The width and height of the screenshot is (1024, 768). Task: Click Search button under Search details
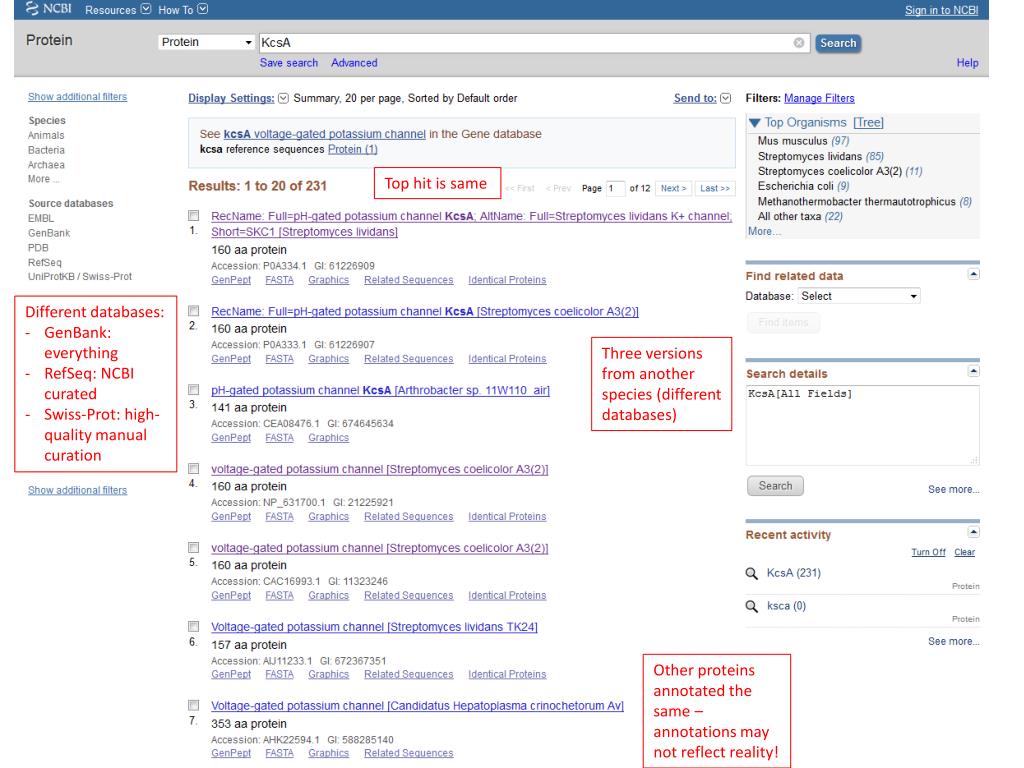775,486
